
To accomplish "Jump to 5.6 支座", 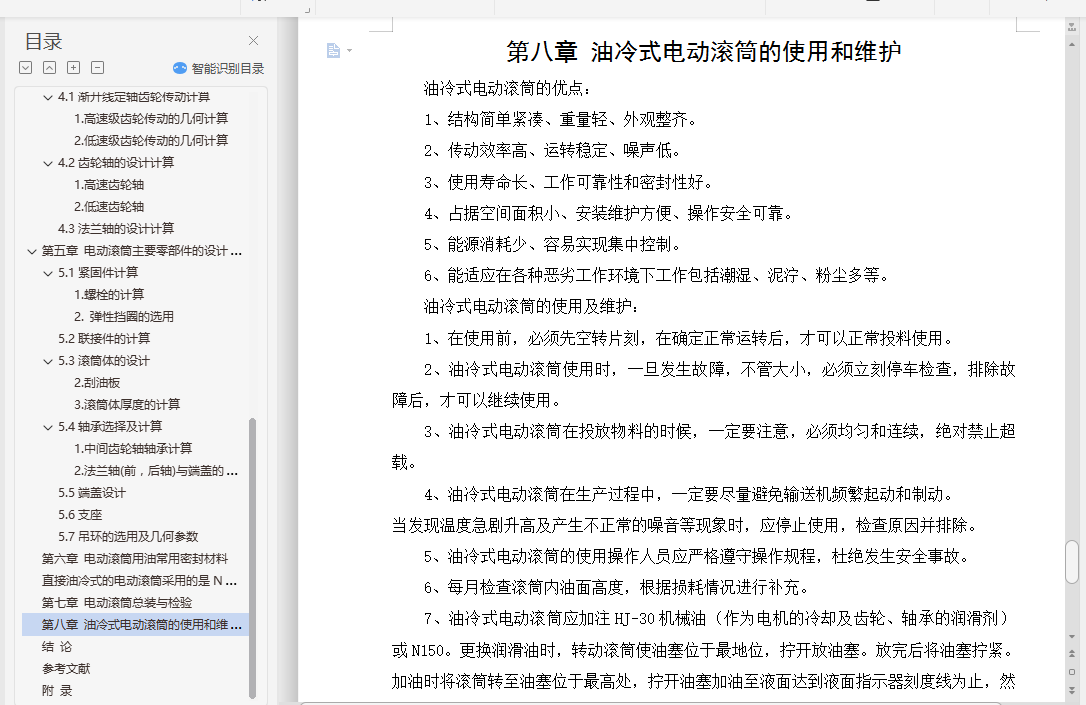I will pos(80,515).
